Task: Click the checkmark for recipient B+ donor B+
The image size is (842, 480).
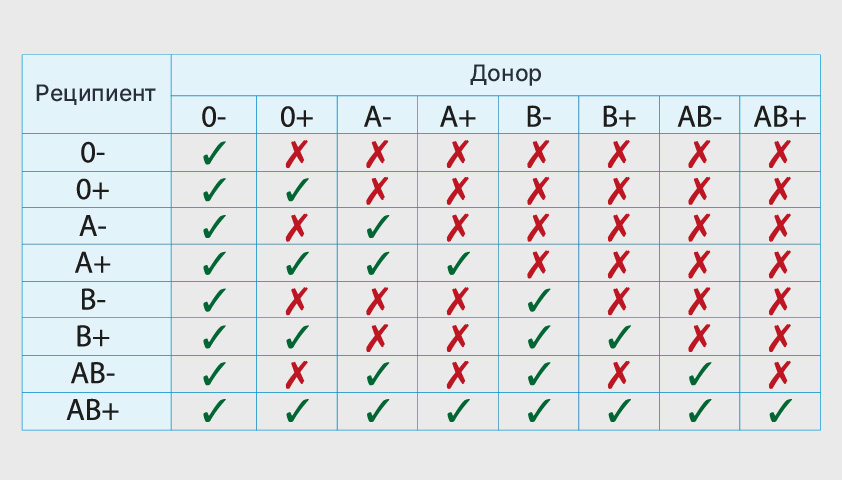Action: coord(619,337)
